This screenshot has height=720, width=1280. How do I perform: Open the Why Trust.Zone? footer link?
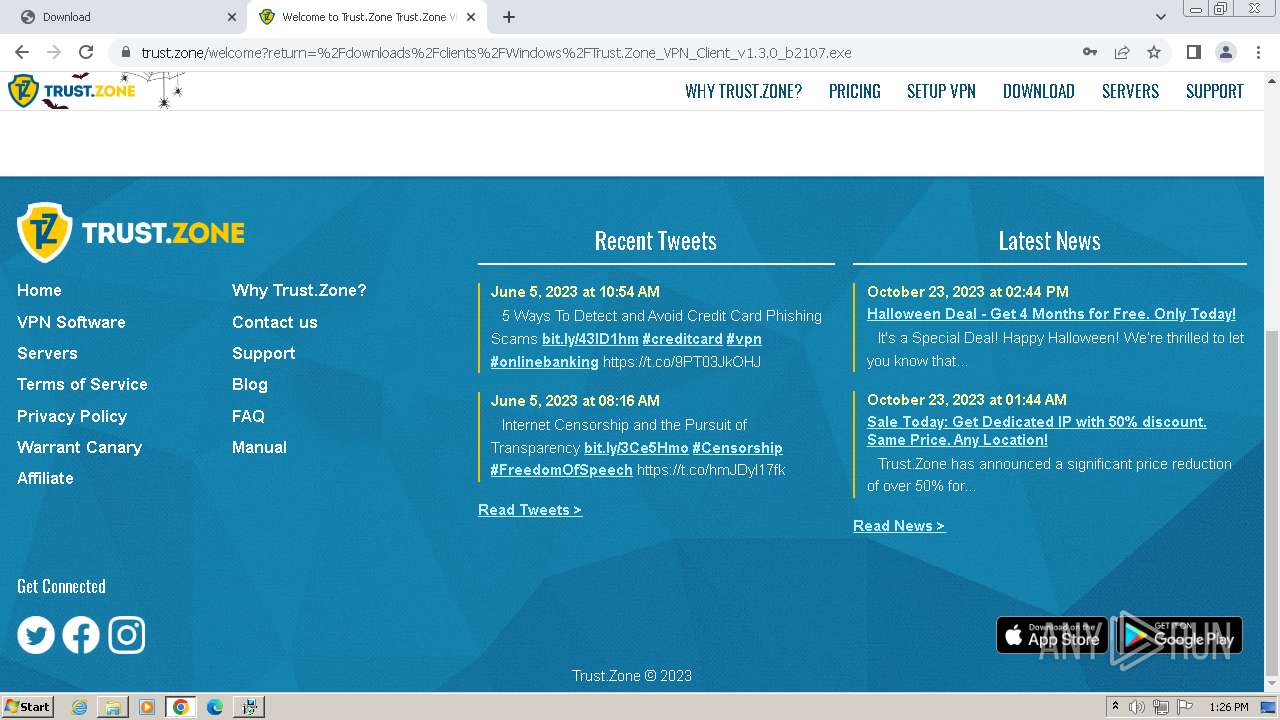[x=299, y=290]
